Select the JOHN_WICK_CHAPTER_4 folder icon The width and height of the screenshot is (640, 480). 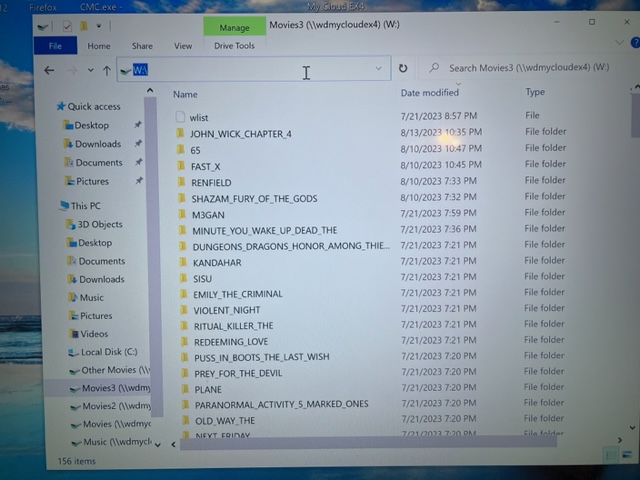pyautogui.click(x=180, y=133)
